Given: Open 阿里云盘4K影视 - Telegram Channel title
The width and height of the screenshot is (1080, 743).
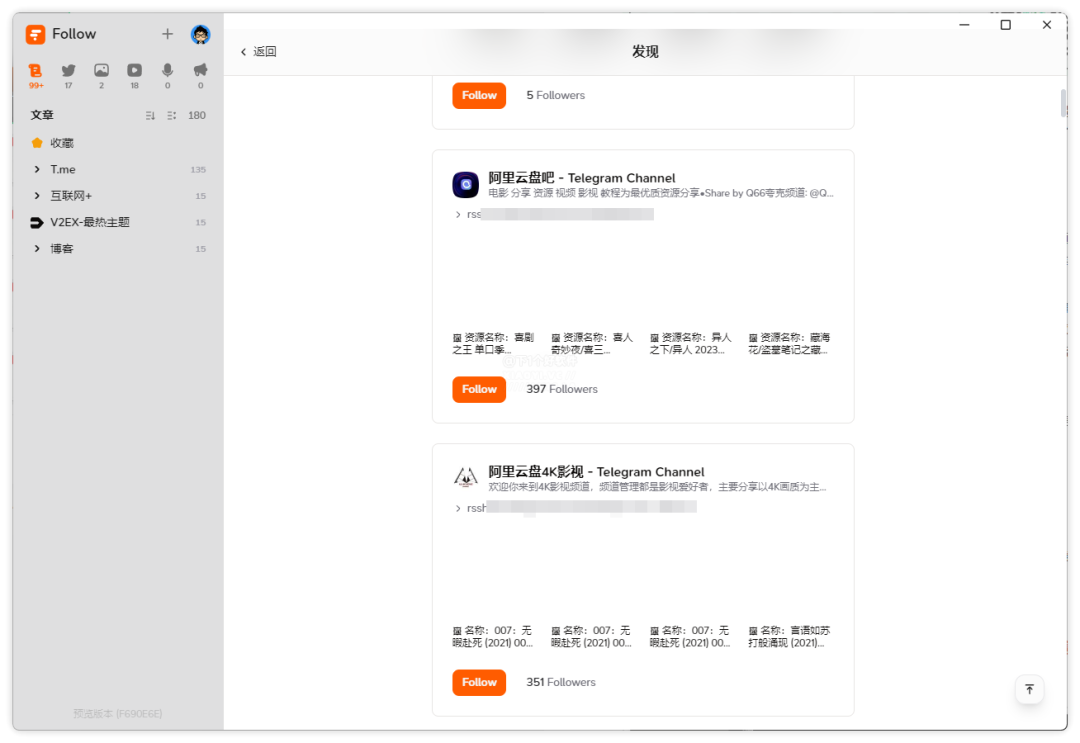Looking at the screenshot, I should 596,472.
